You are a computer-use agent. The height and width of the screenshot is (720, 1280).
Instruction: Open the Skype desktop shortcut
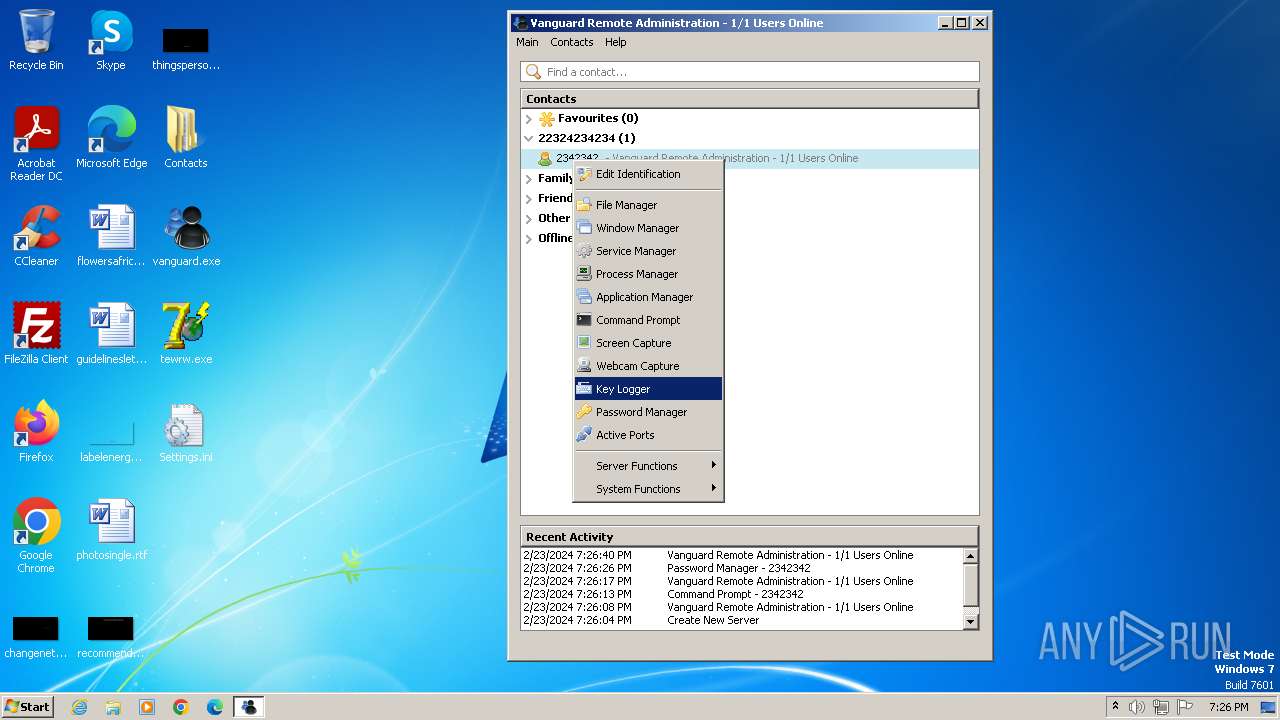click(x=111, y=40)
